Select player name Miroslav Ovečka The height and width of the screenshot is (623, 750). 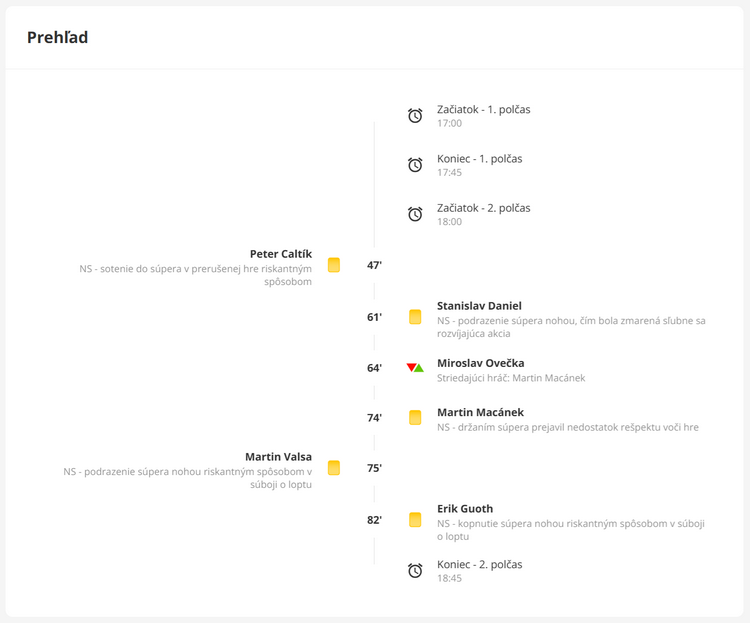point(481,363)
